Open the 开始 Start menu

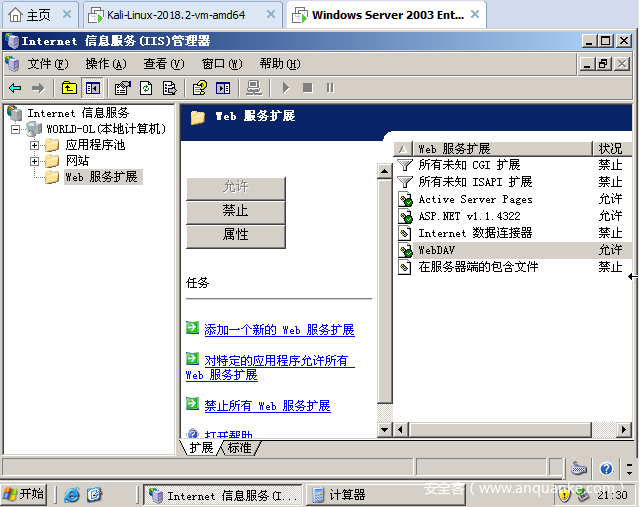23,494
